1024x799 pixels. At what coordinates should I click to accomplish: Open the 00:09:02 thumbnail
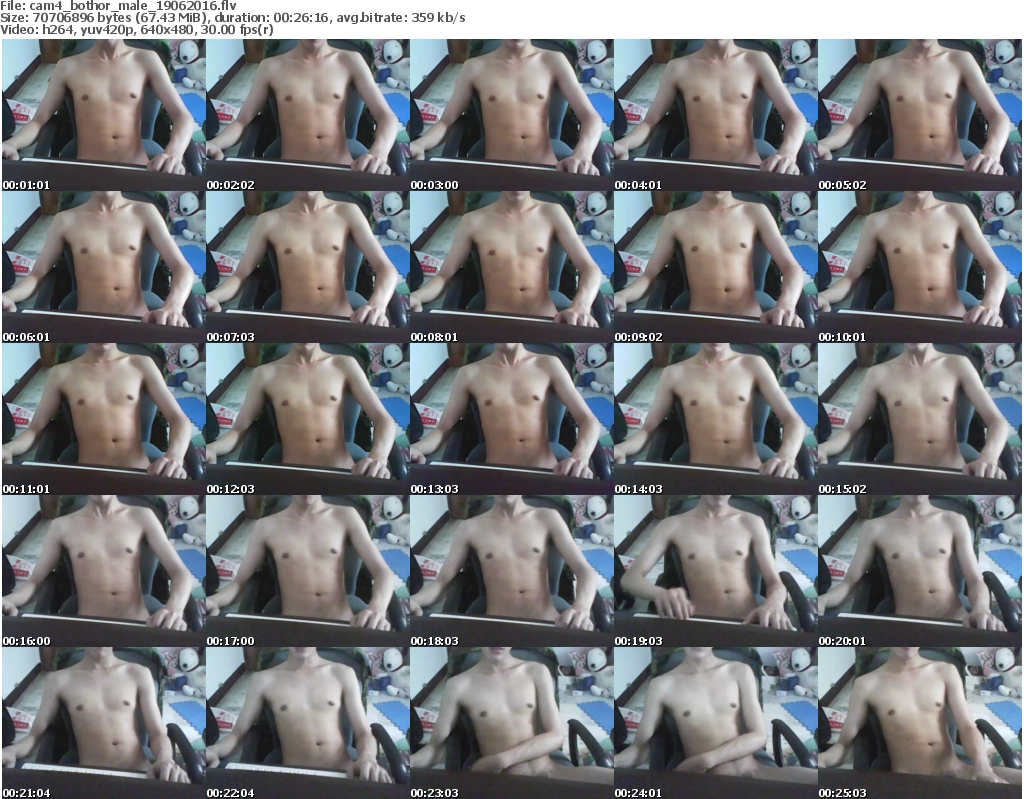point(716,267)
